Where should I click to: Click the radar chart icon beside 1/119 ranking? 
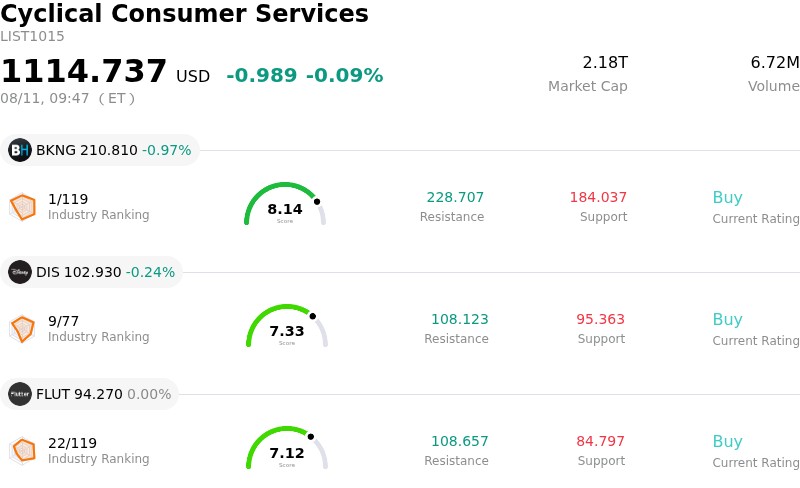(23, 207)
